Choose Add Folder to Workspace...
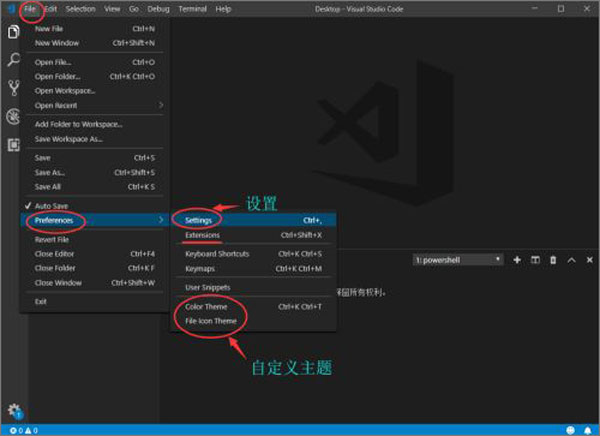Screen dimensions: 600x436 (95, 124)
